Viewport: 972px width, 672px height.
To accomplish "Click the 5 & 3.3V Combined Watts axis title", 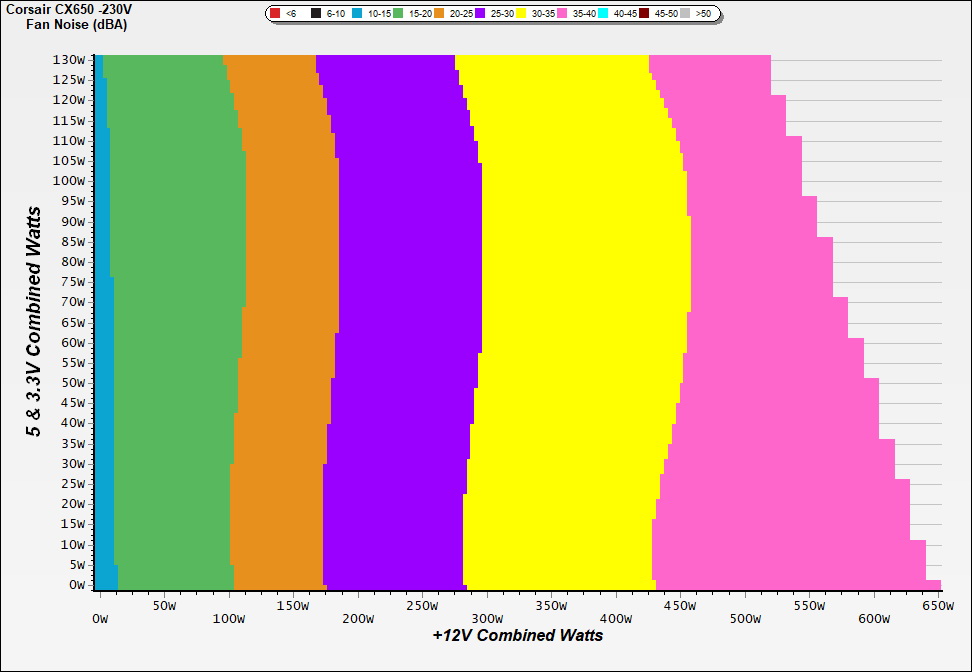I will 35,322.
